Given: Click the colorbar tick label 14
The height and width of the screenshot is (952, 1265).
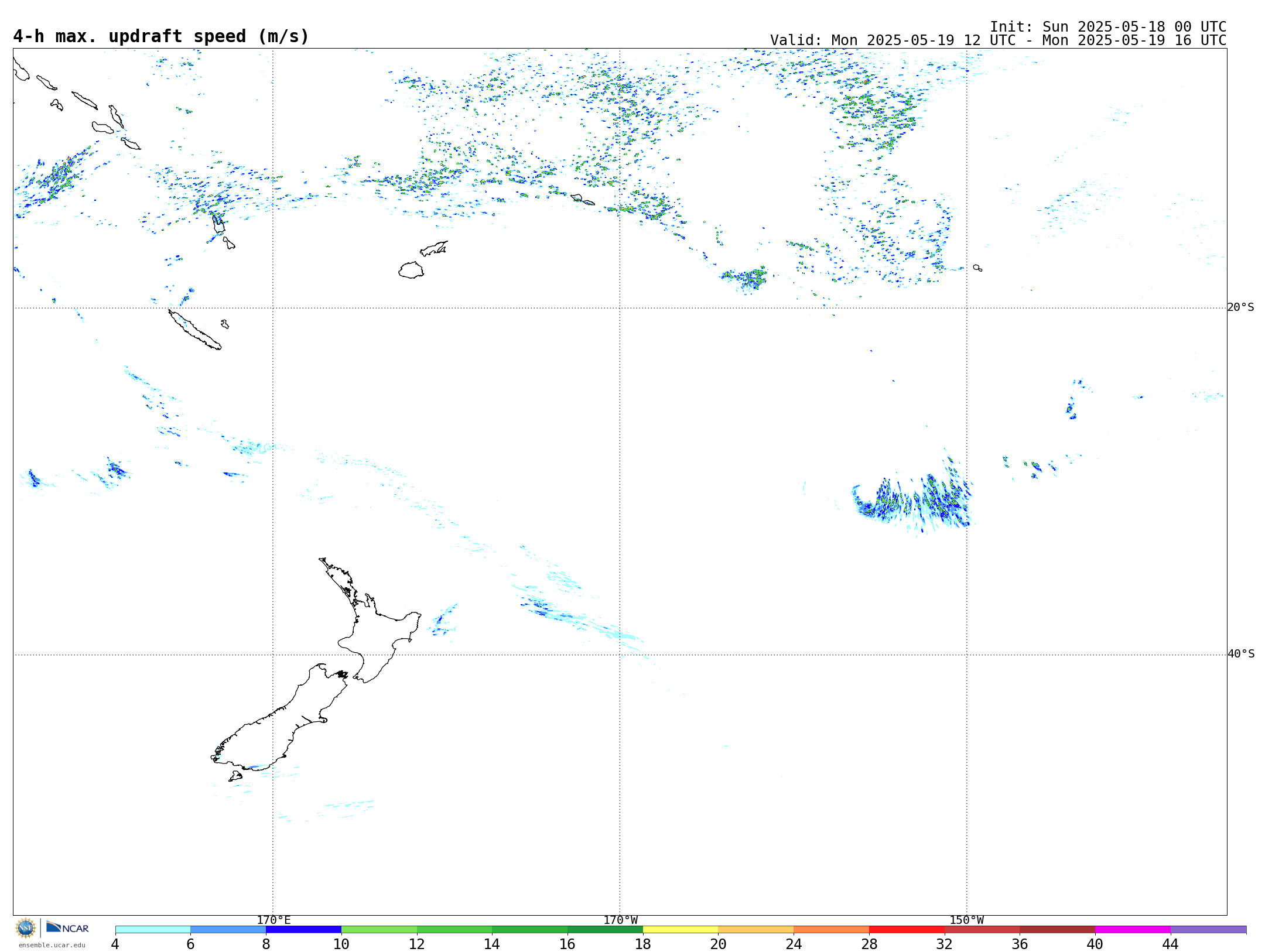Looking at the screenshot, I should tap(492, 944).
